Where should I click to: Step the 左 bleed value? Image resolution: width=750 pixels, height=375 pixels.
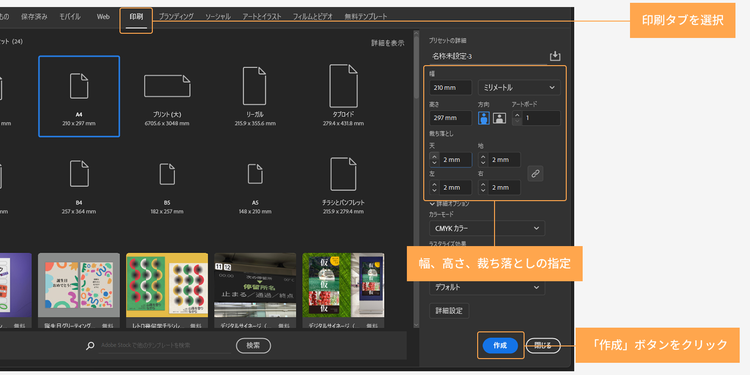434,188
